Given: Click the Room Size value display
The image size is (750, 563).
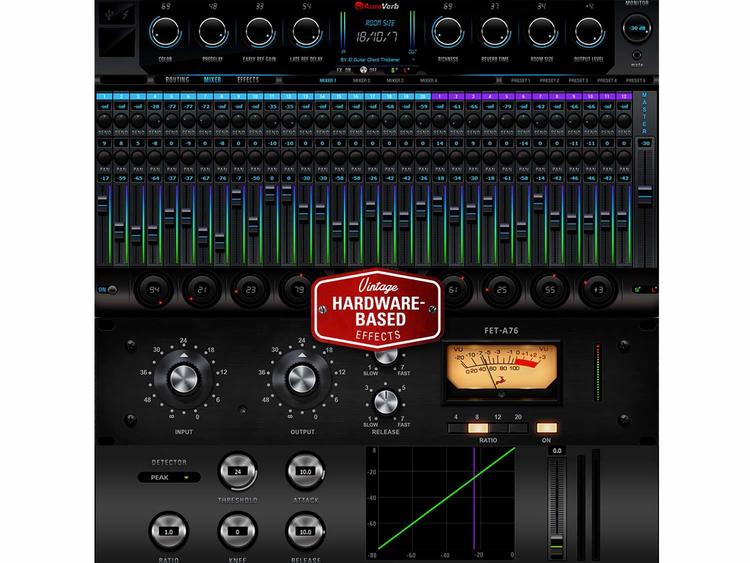Looking at the screenshot, I should [377, 37].
